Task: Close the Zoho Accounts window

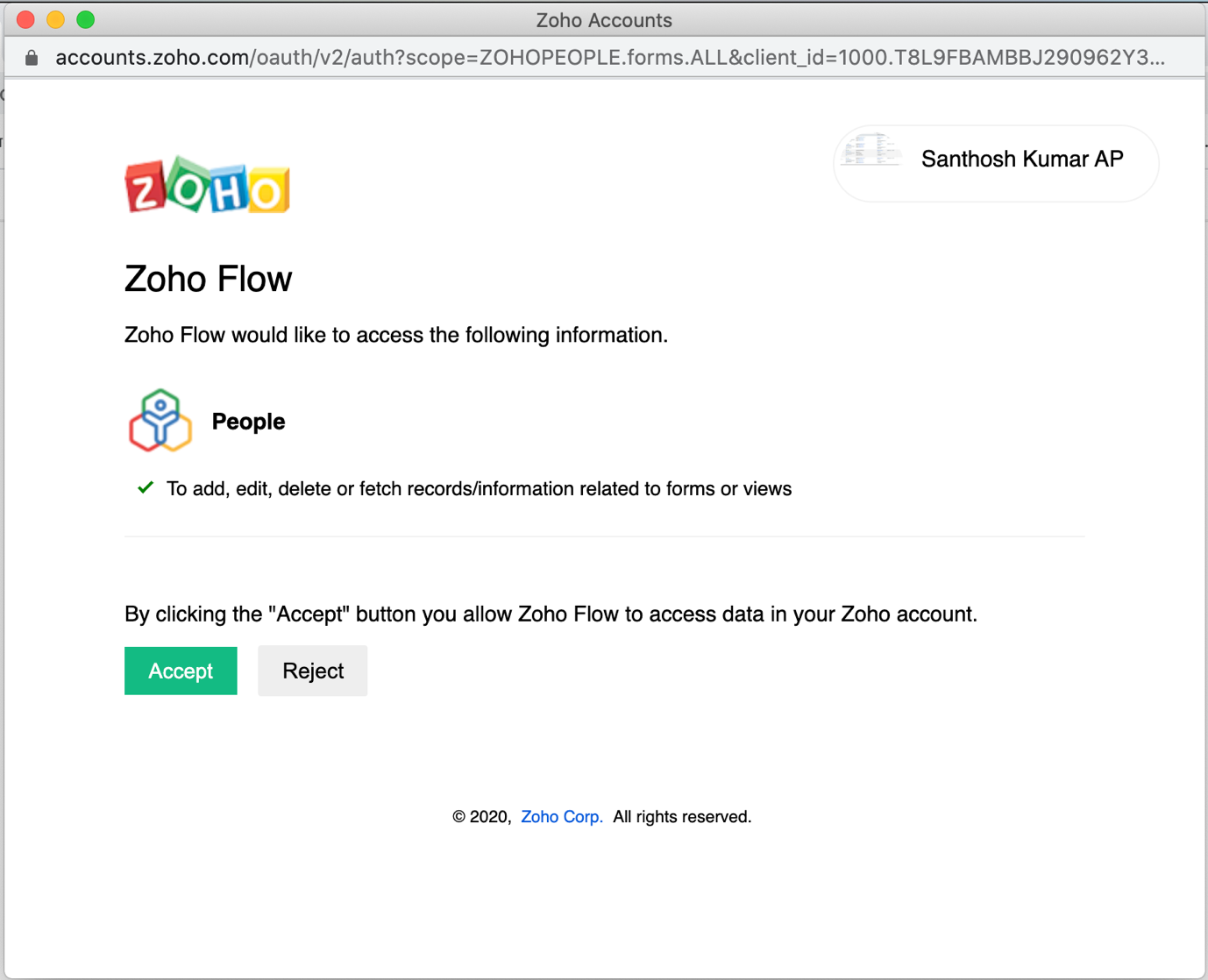Action: pyautogui.click(x=25, y=19)
